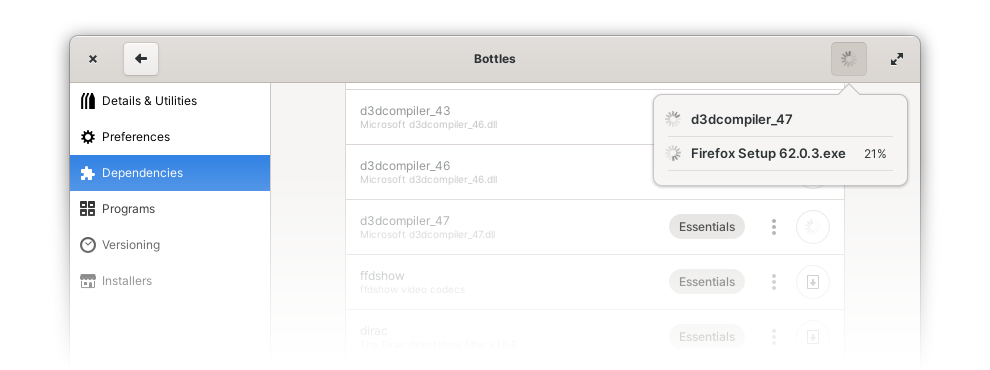Install dirac with its download button
Image resolution: width=990 pixels, height=370 pixels.
pyautogui.click(x=813, y=337)
